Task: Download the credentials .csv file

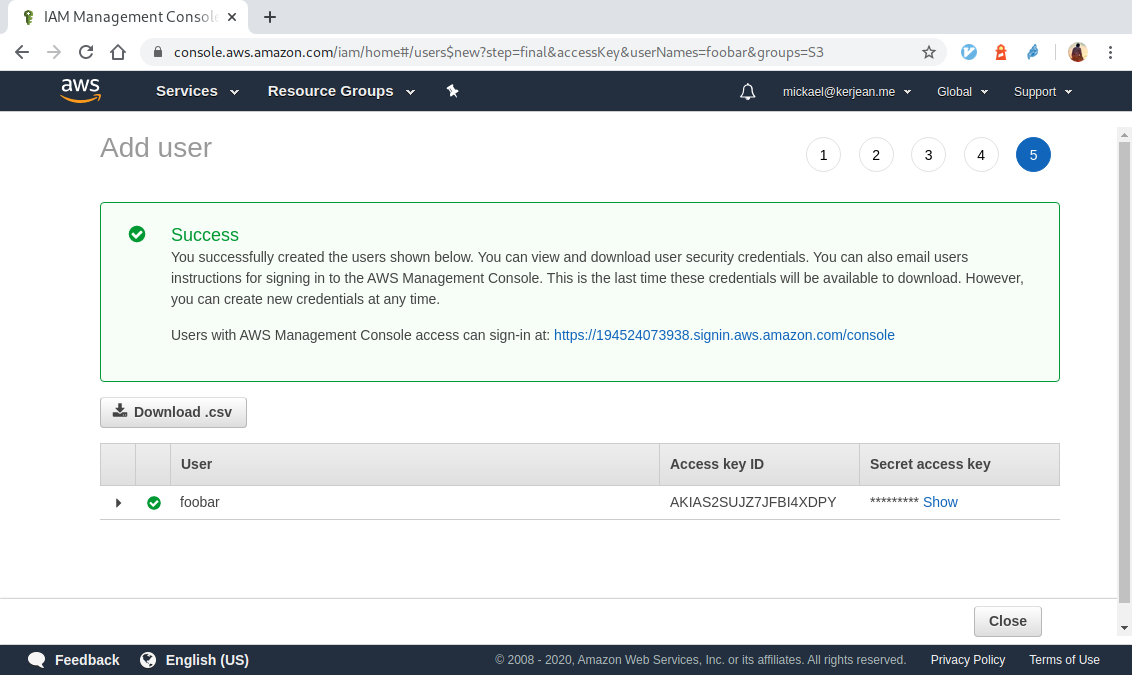Action: tap(173, 412)
